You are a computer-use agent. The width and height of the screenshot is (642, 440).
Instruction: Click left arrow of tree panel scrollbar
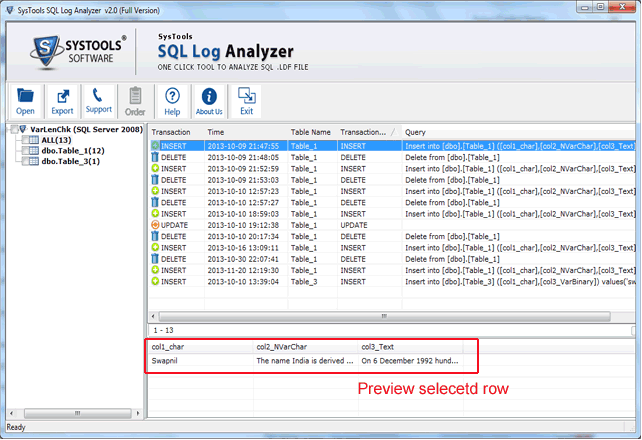click(x=11, y=413)
